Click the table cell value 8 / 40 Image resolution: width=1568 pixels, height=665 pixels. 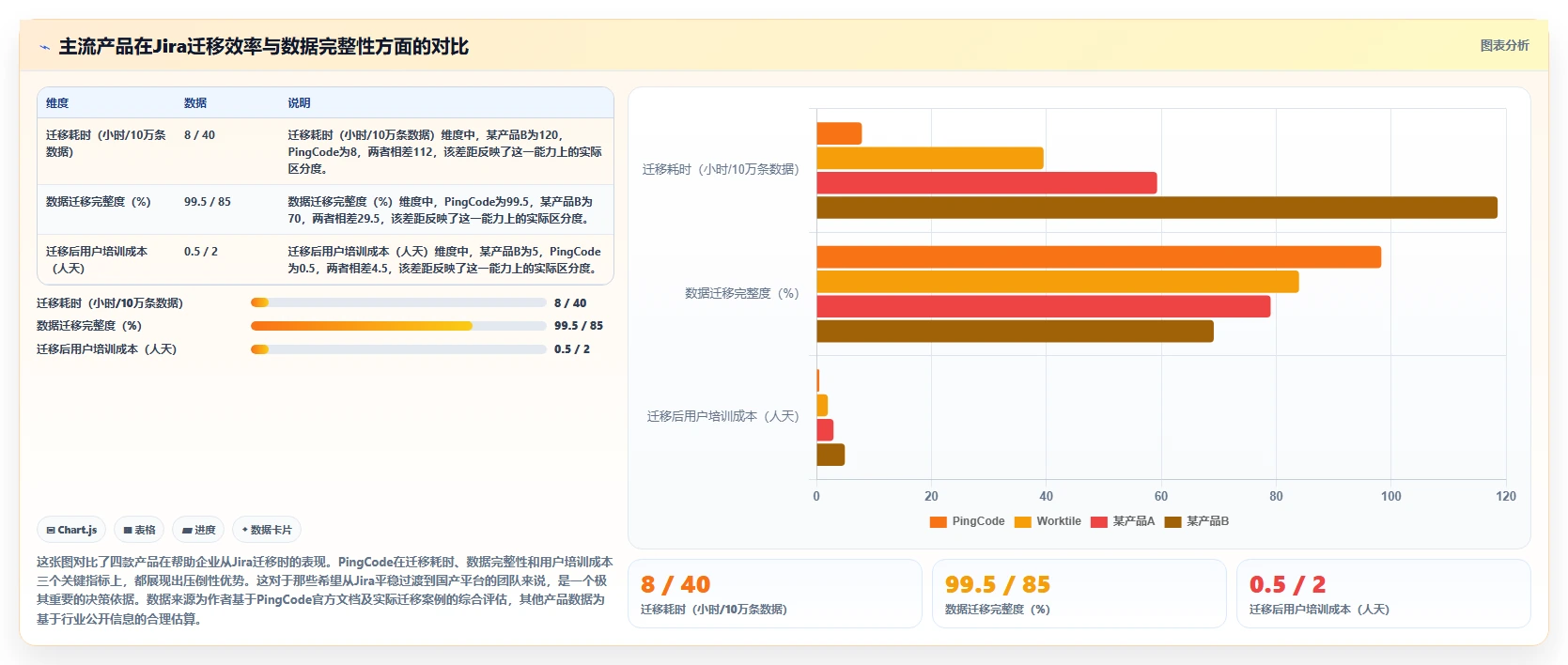[199, 135]
